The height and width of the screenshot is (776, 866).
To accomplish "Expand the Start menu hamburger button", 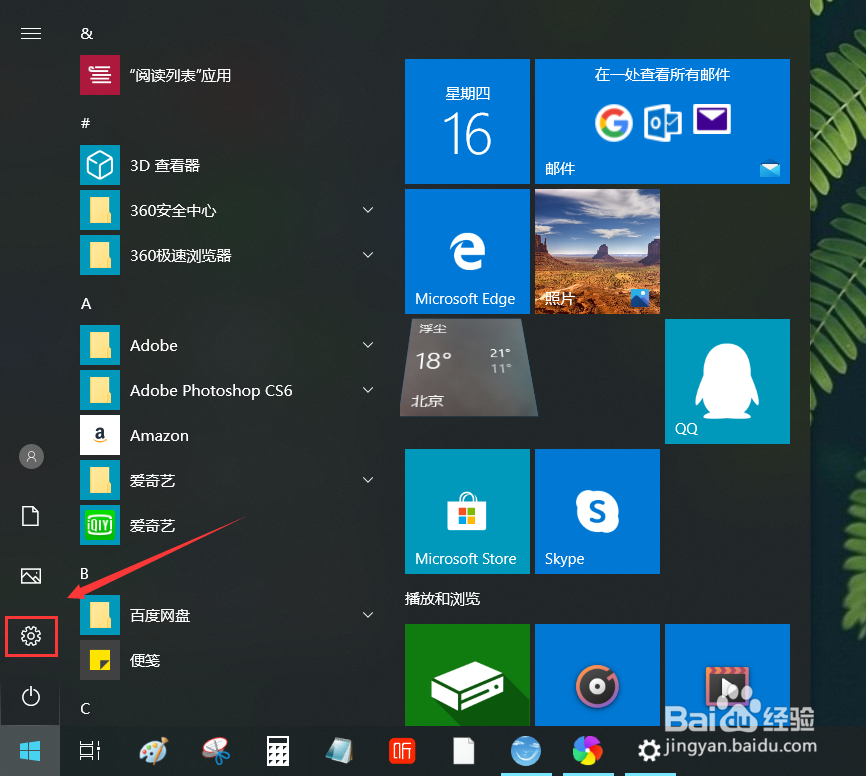I will [x=31, y=34].
